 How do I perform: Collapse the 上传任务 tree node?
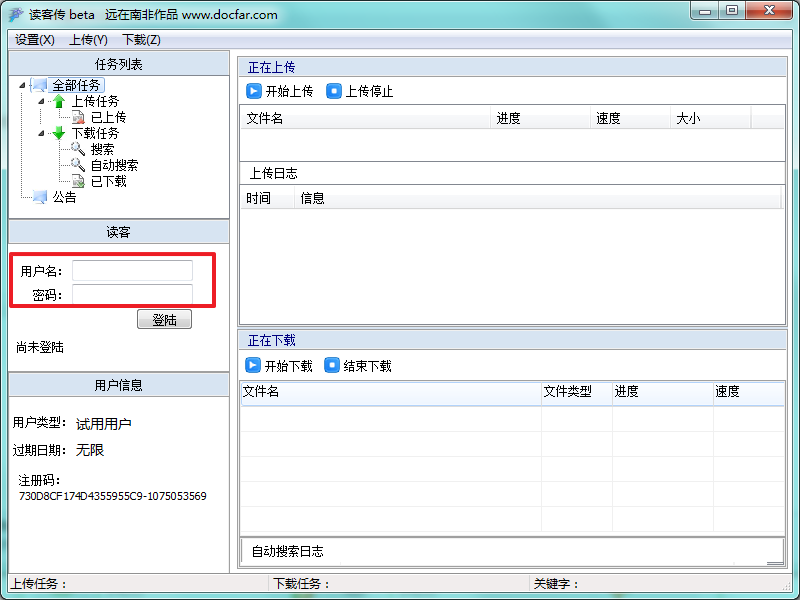click(41, 102)
